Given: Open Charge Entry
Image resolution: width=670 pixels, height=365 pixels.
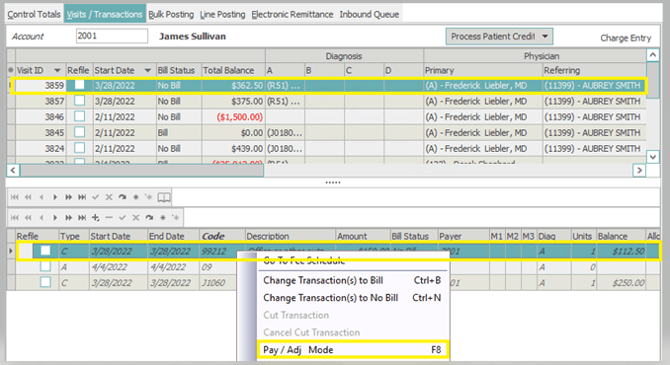Looking at the screenshot, I should pyautogui.click(x=626, y=38).
